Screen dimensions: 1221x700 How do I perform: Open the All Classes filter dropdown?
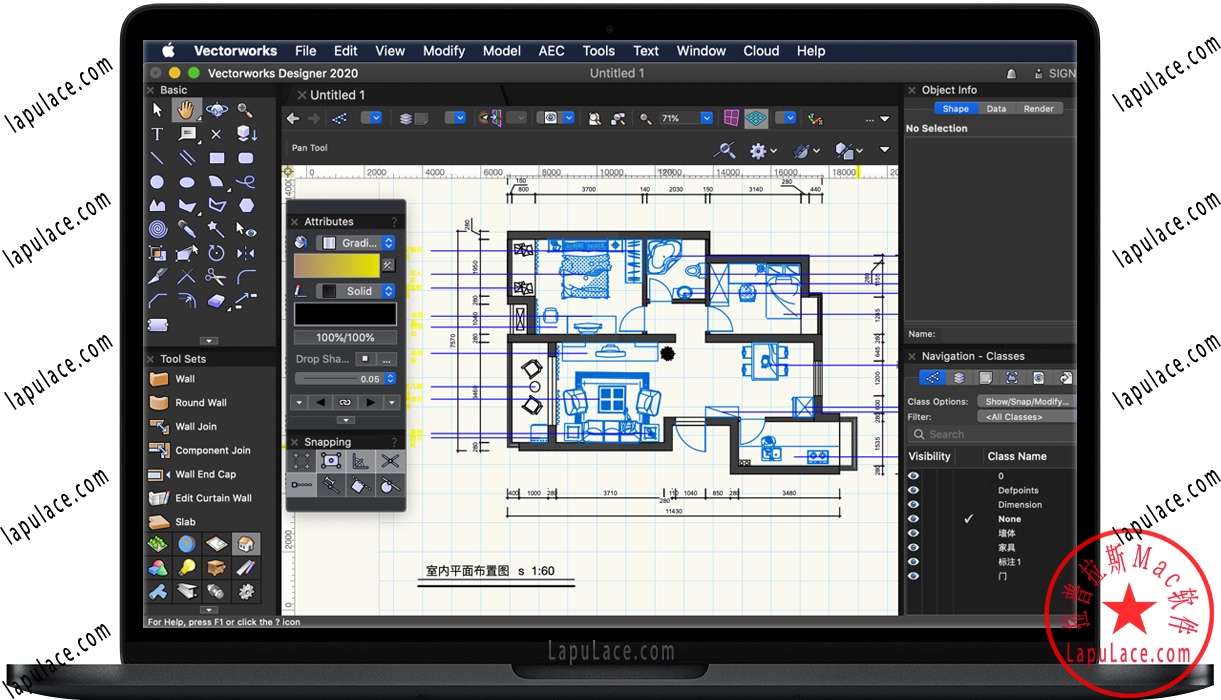point(1026,417)
